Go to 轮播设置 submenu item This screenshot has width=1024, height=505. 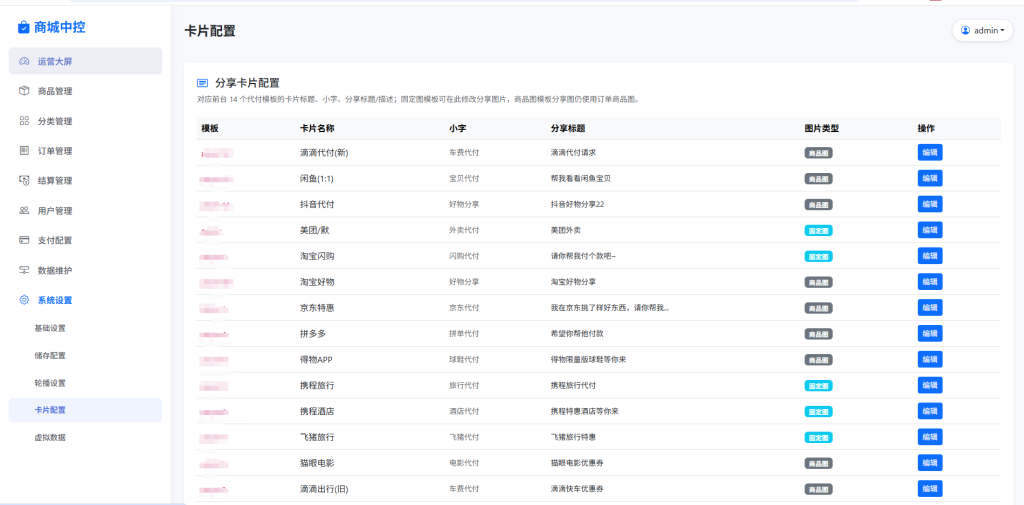click(x=50, y=383)
